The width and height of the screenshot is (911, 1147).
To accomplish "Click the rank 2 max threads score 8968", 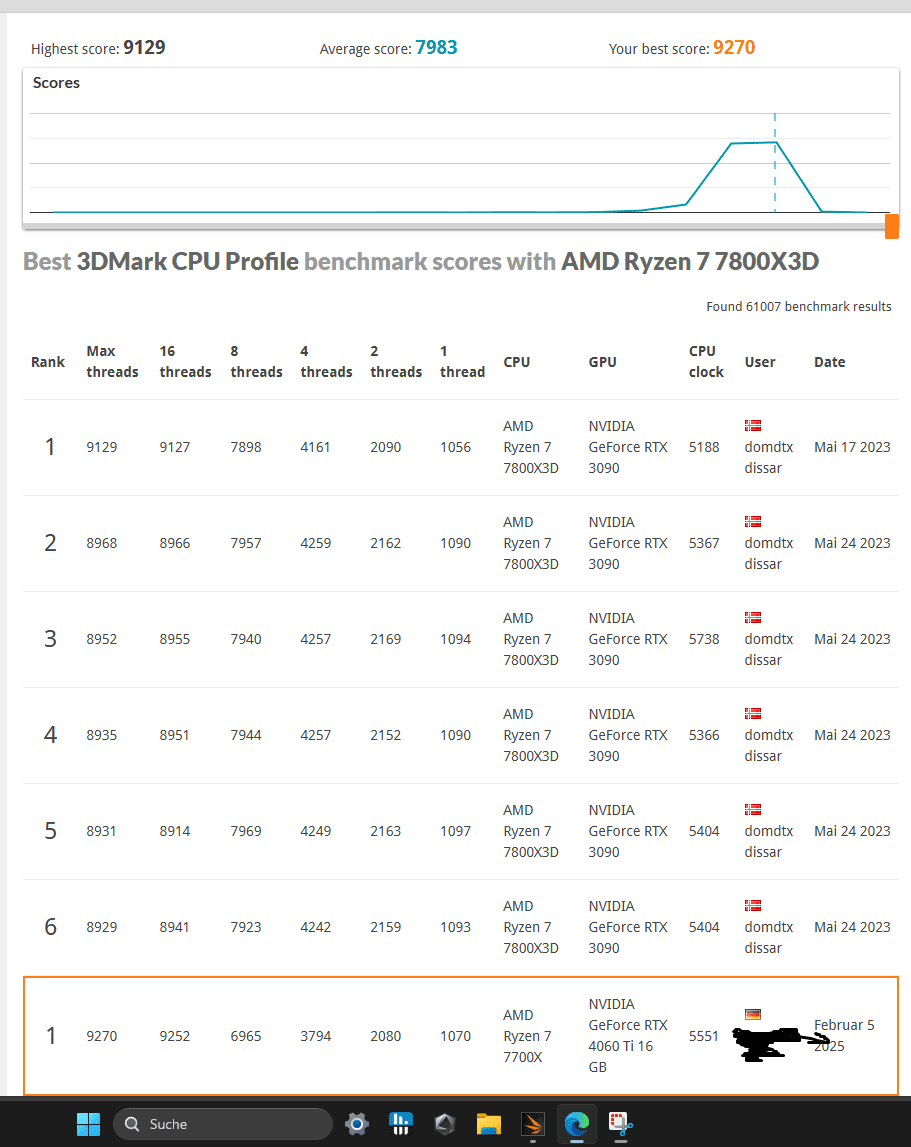I will click(x=102, y=543).
